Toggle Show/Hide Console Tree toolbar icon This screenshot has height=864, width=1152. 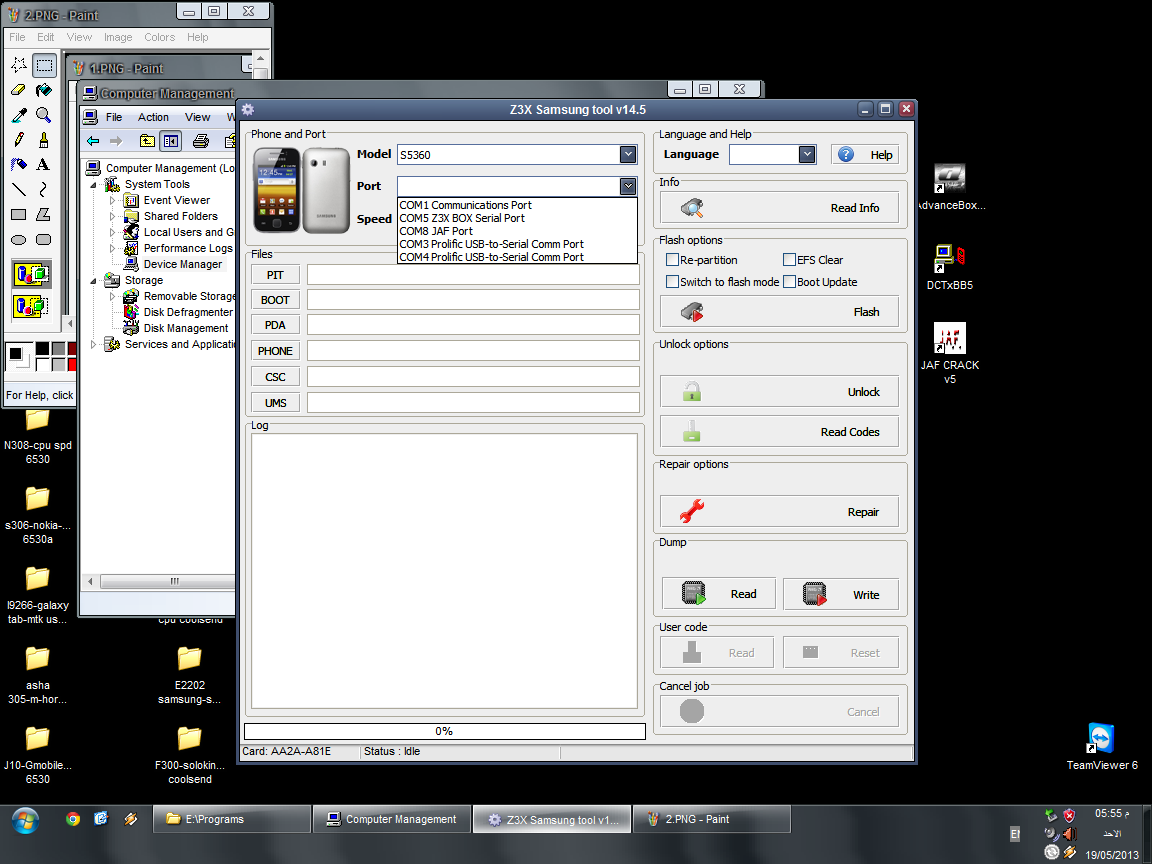coord(170,141)
